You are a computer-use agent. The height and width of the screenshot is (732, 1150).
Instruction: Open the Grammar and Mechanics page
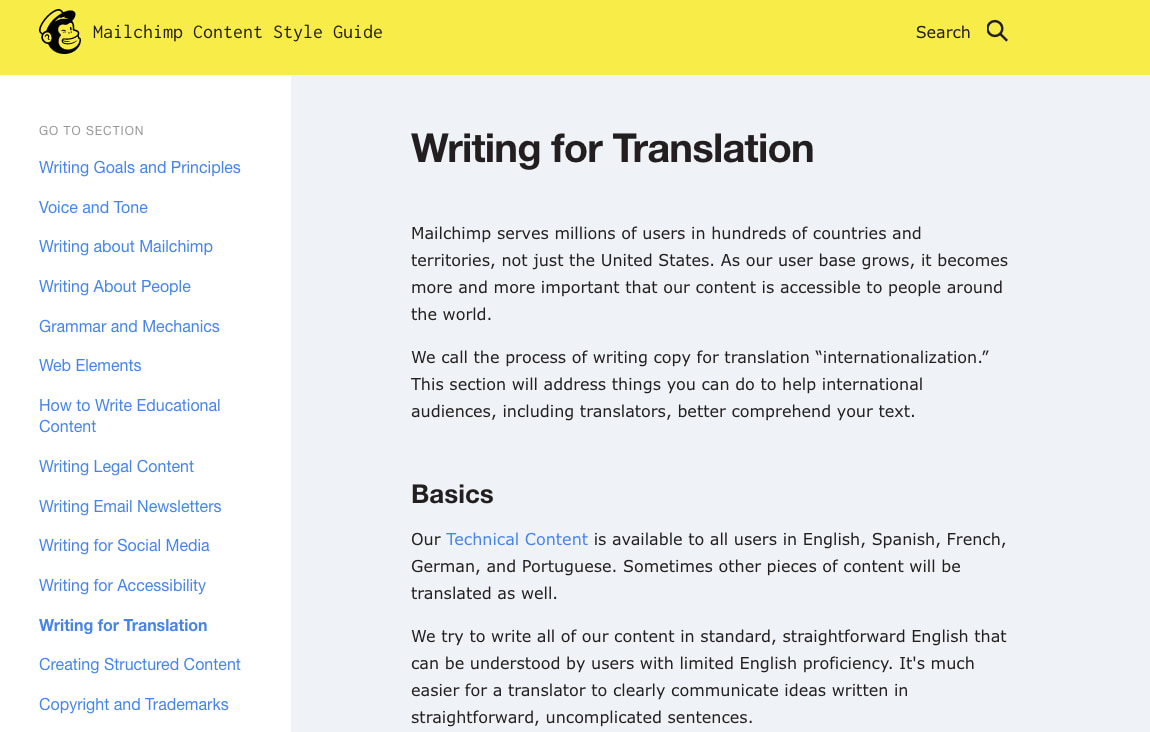point(129,326)
